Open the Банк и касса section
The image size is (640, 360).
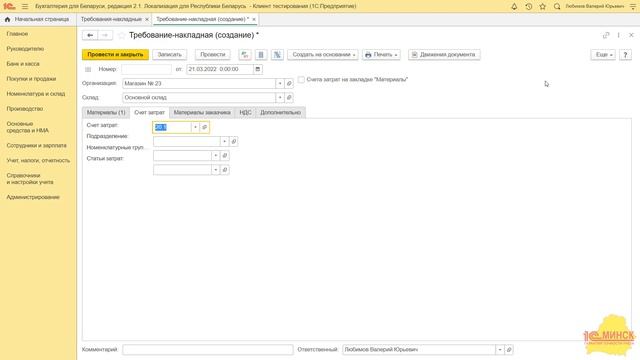(23, 64)
